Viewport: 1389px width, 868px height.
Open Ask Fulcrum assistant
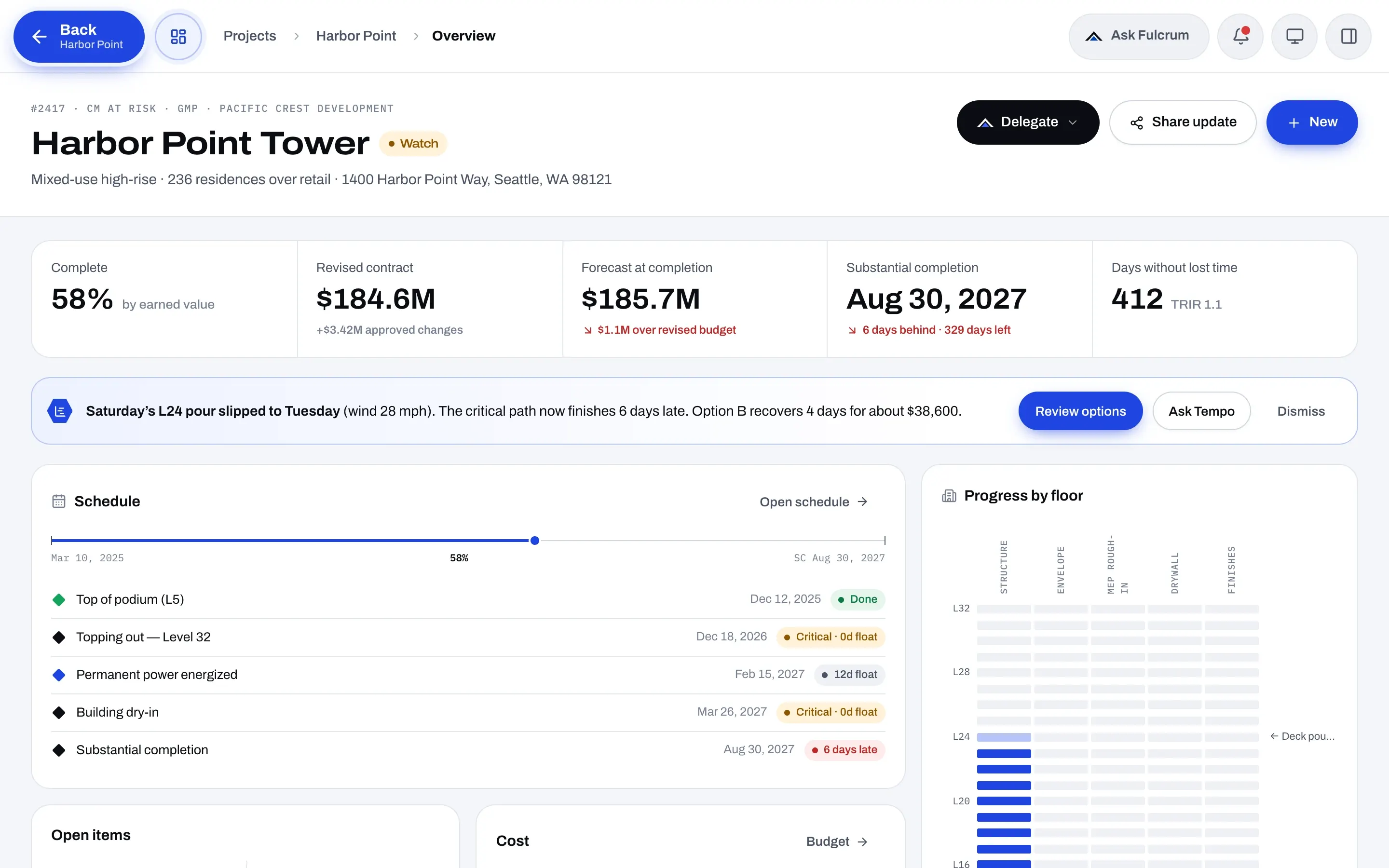pos(1138,36)
